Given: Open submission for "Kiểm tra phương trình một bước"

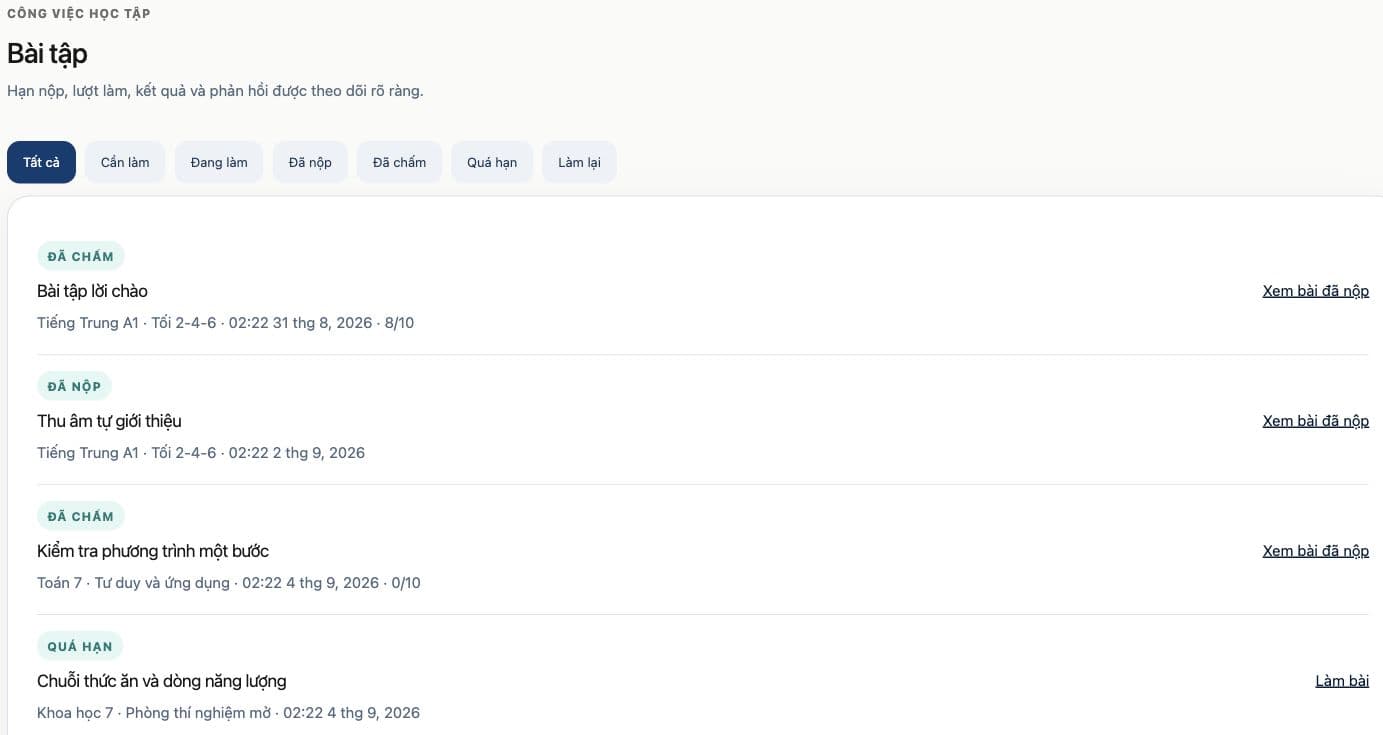Looking at the screenshot, I should click(x=1315, y=551).
